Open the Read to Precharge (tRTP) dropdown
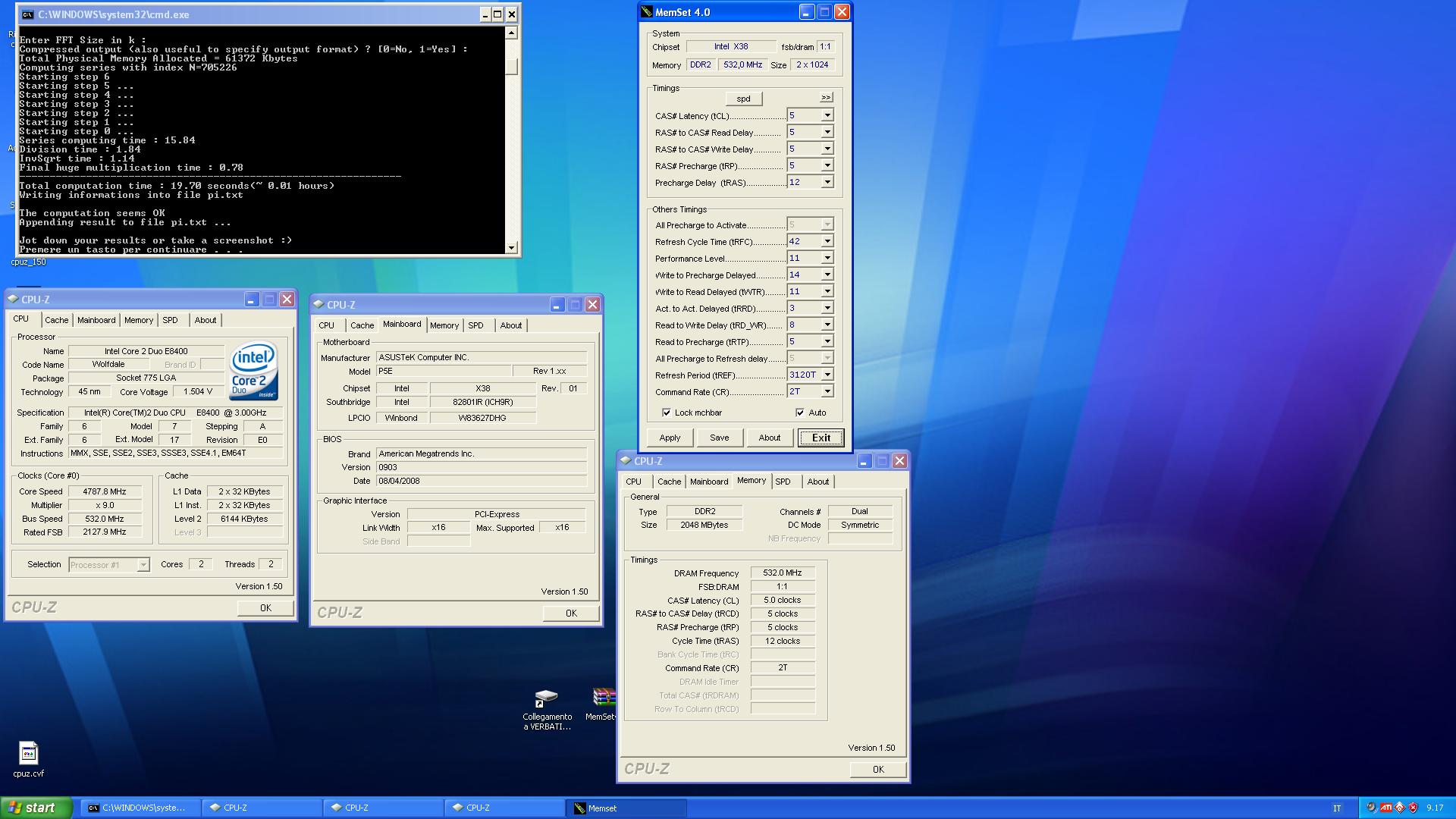1456x819 pixels. [827, 341]
